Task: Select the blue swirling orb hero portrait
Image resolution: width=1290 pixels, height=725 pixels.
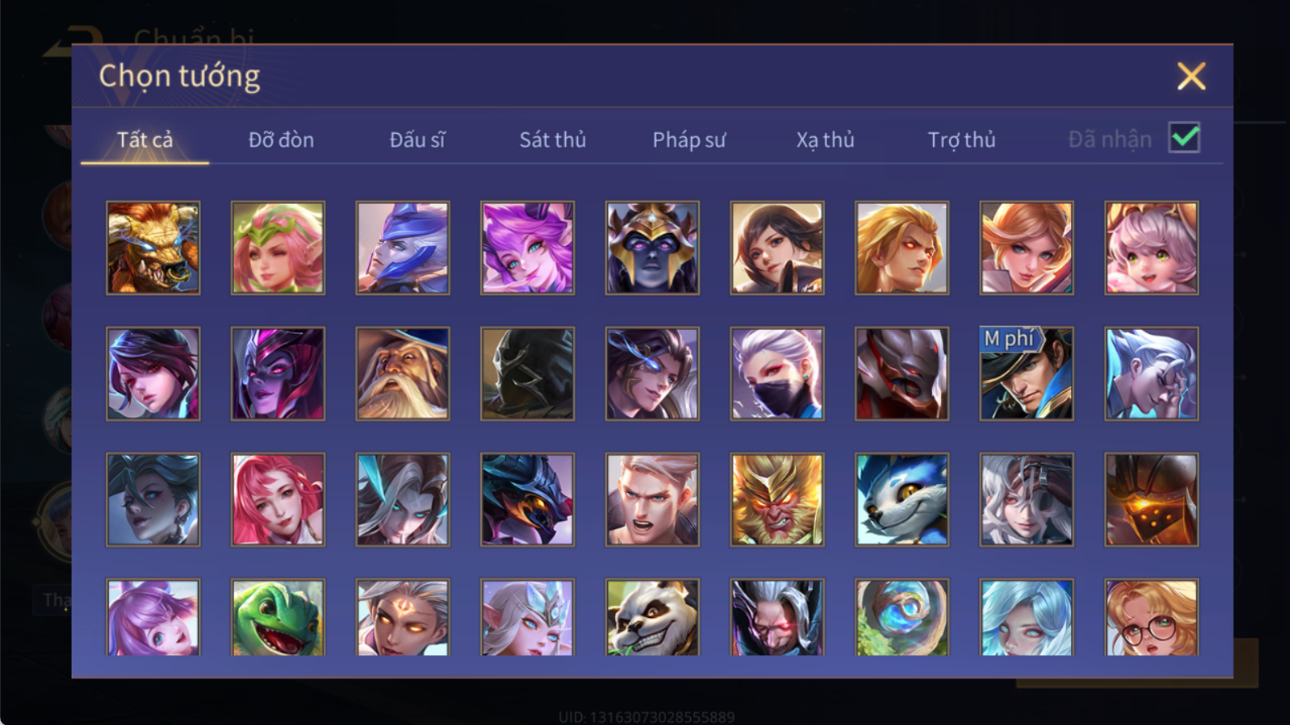Action: click(902, 617)
